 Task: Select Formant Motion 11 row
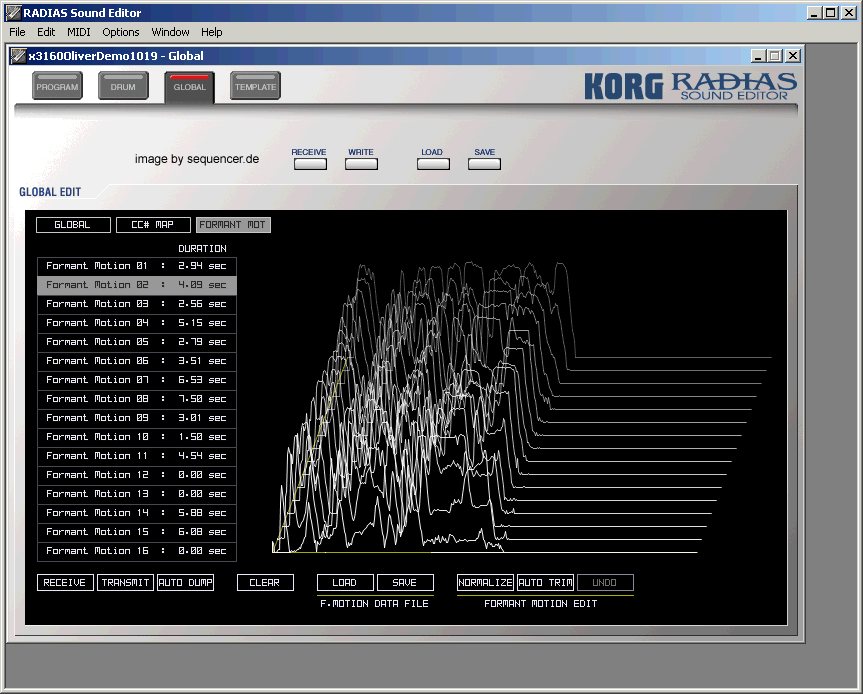tap(137, 456)
